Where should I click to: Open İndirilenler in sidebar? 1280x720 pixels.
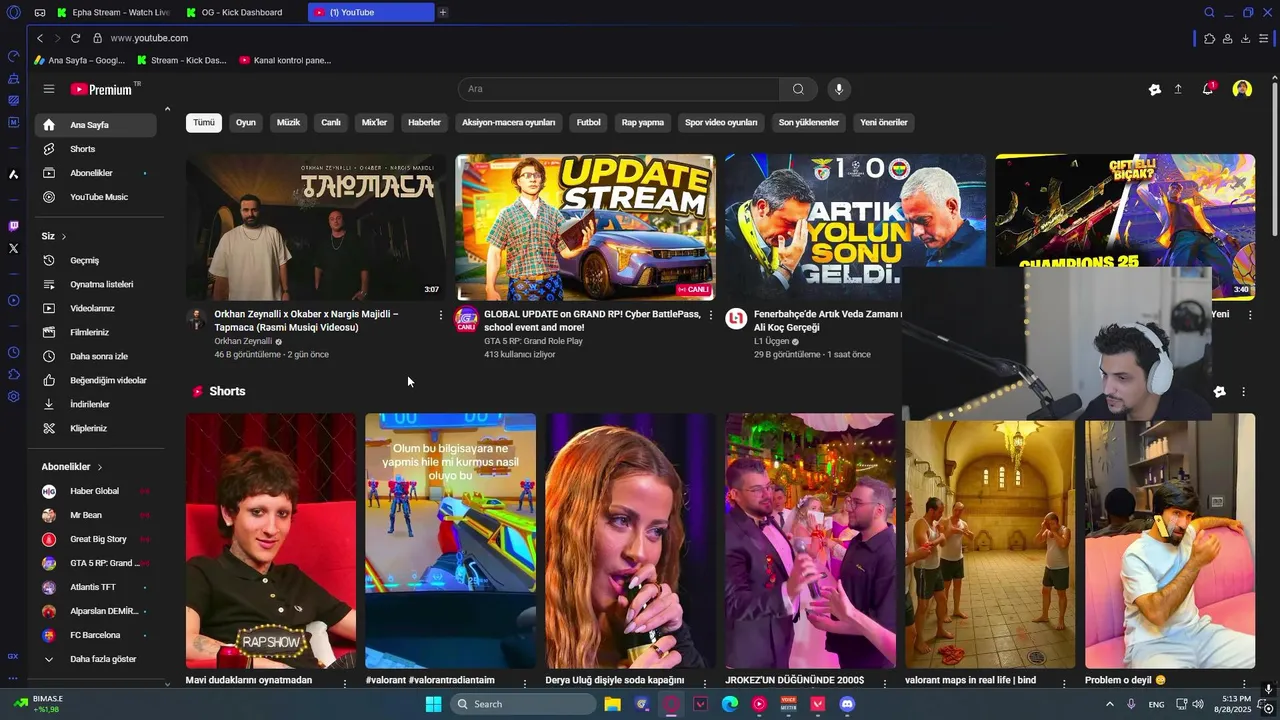point(95,404)
